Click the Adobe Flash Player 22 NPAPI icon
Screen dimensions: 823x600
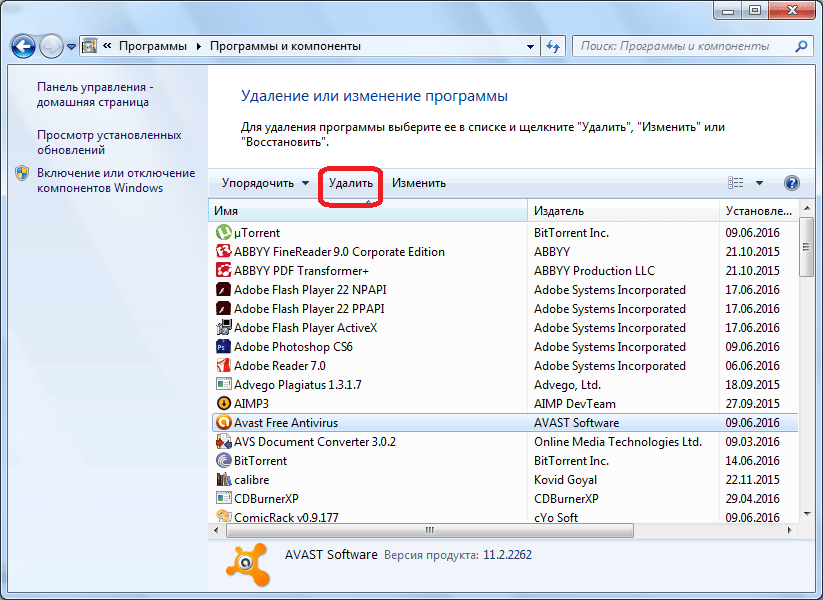[x=224, y=289]
